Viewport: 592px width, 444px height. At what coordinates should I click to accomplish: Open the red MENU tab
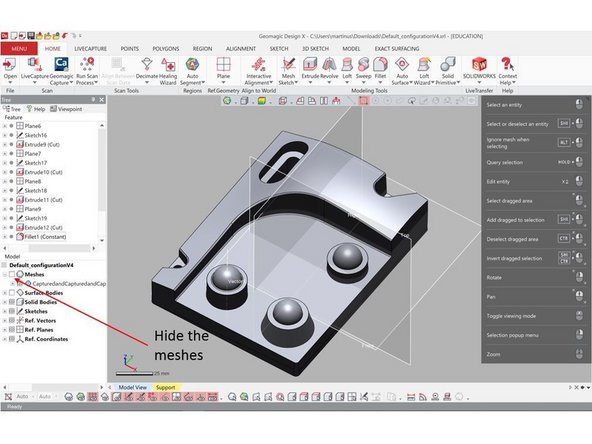(x=19, y=49)
